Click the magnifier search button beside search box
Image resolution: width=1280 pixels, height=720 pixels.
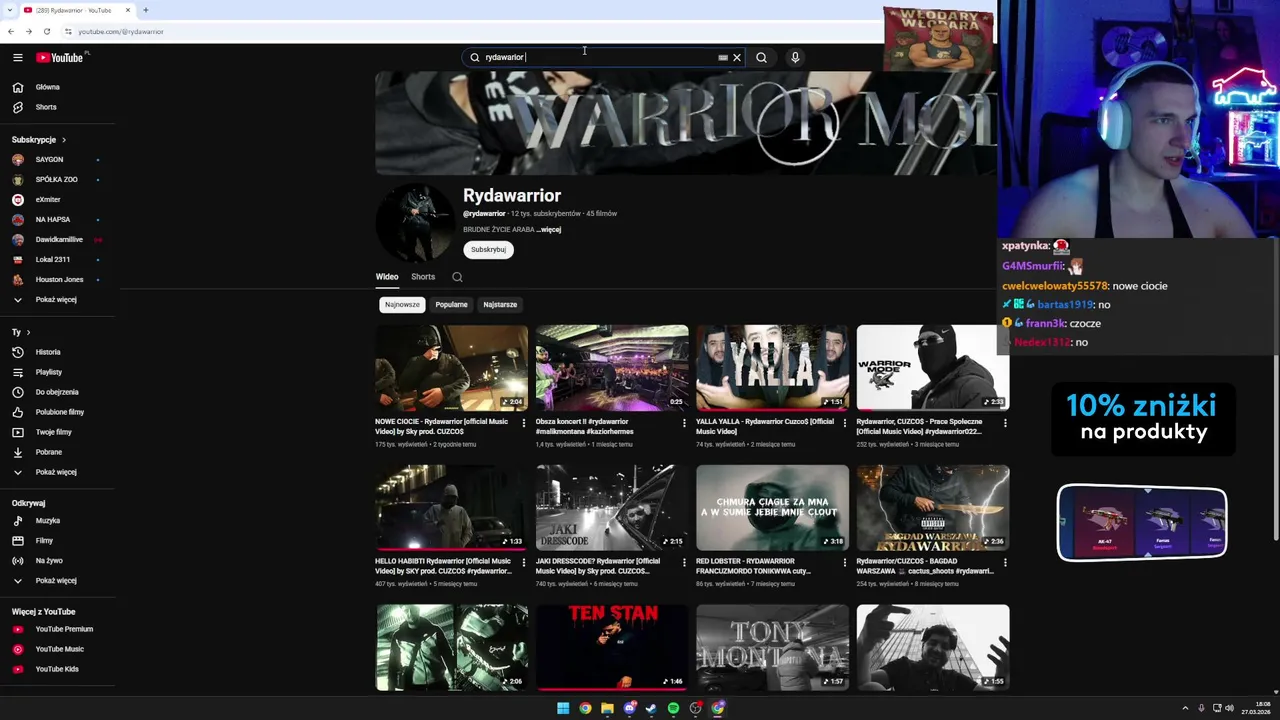click(x=761, y=58)
